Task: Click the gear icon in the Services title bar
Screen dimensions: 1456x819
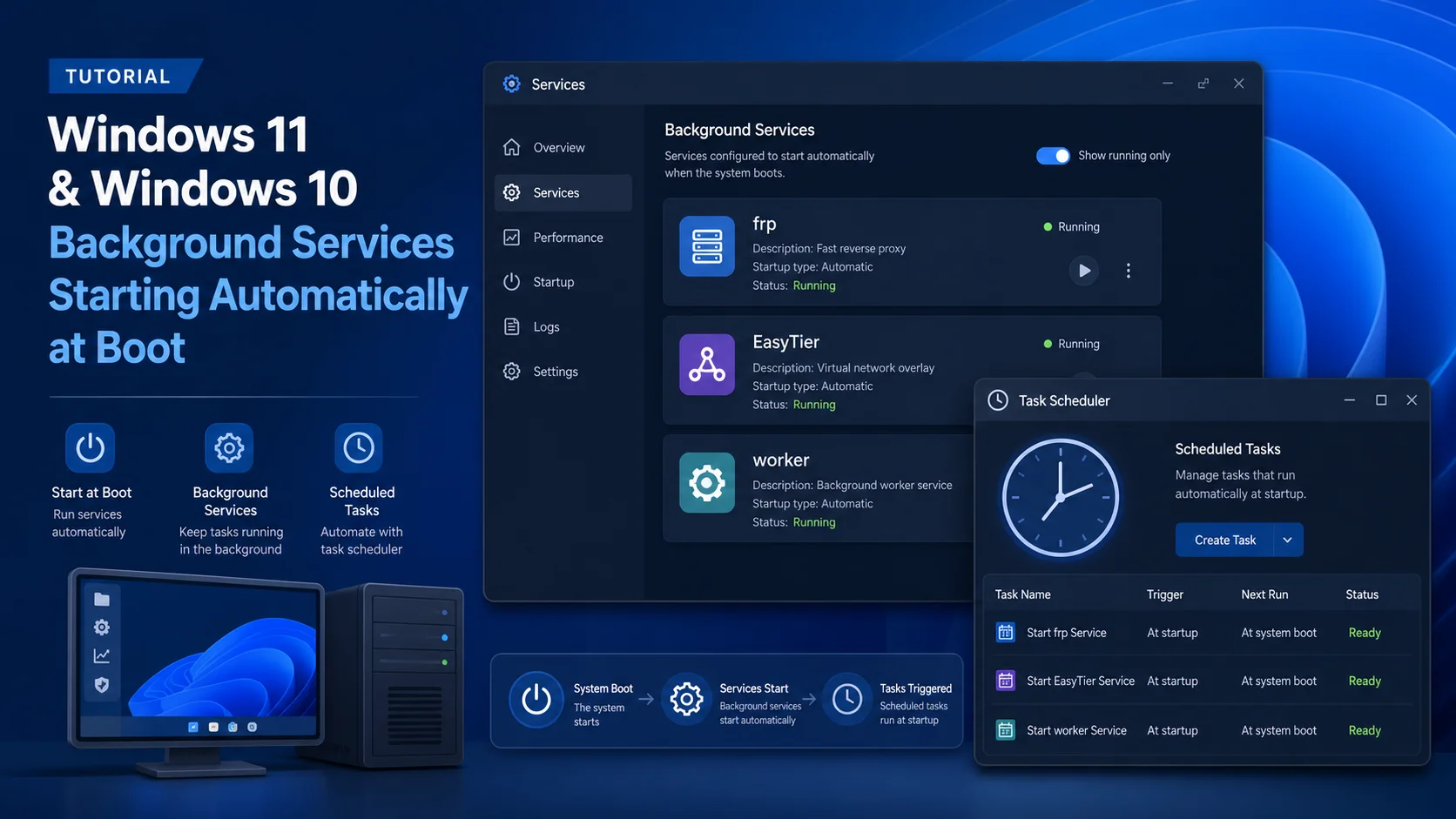Action: click(x=512, y=84)
